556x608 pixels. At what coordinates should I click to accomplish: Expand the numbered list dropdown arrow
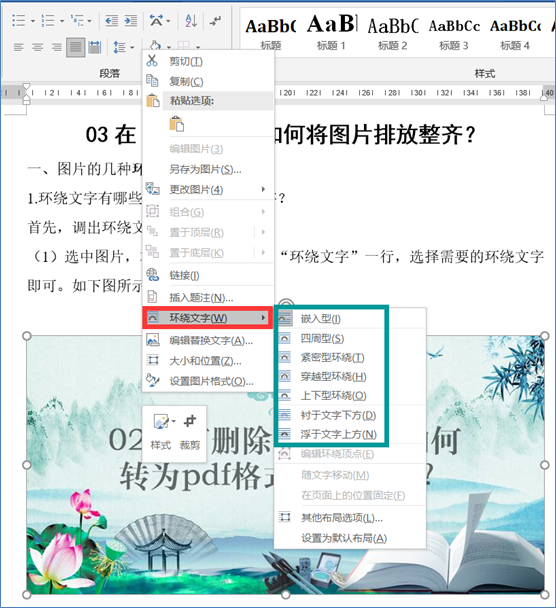tap(62, 21)
